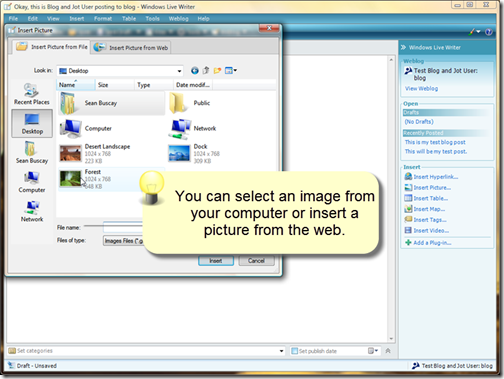Sort by the Type column header
This screenshot has width=504, height=379.
click(154, 85)
